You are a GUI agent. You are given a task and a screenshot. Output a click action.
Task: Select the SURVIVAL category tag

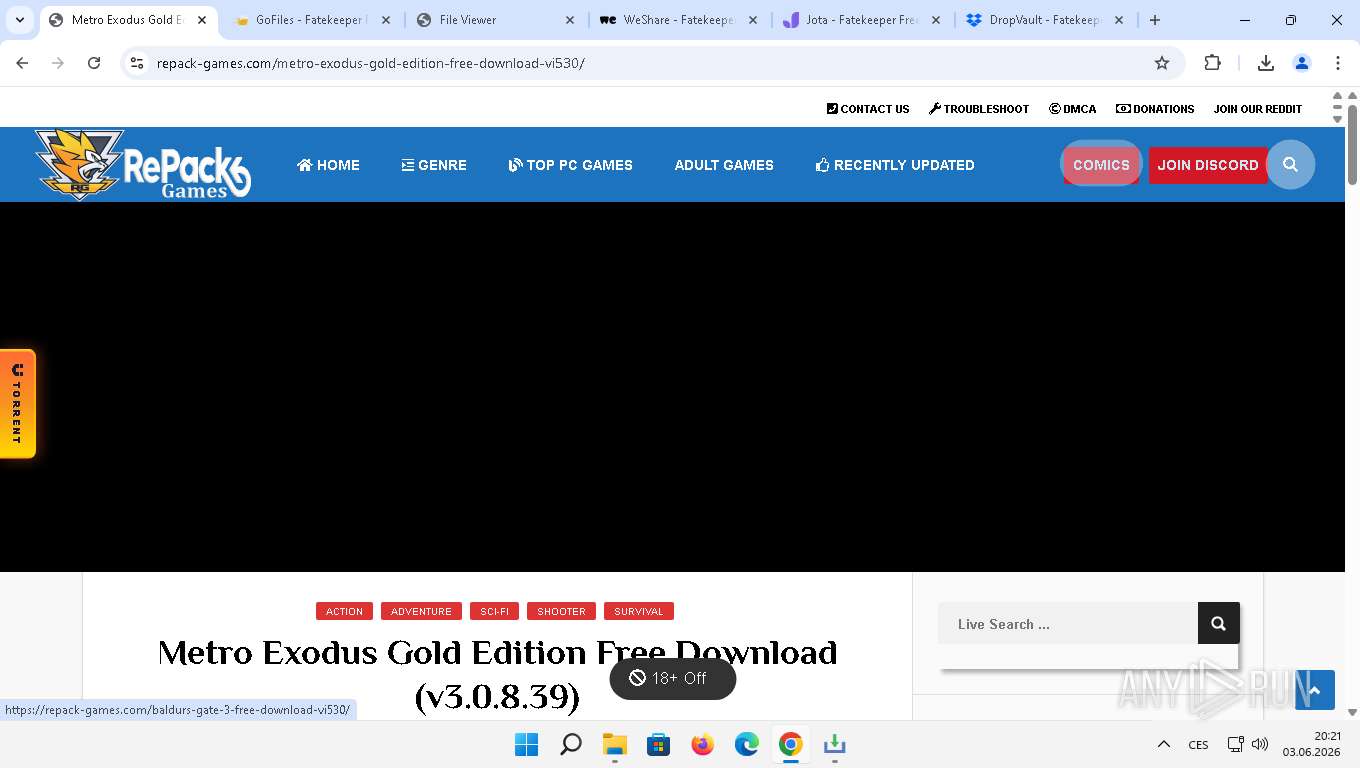pyautogui.click(x=639, y=611)
